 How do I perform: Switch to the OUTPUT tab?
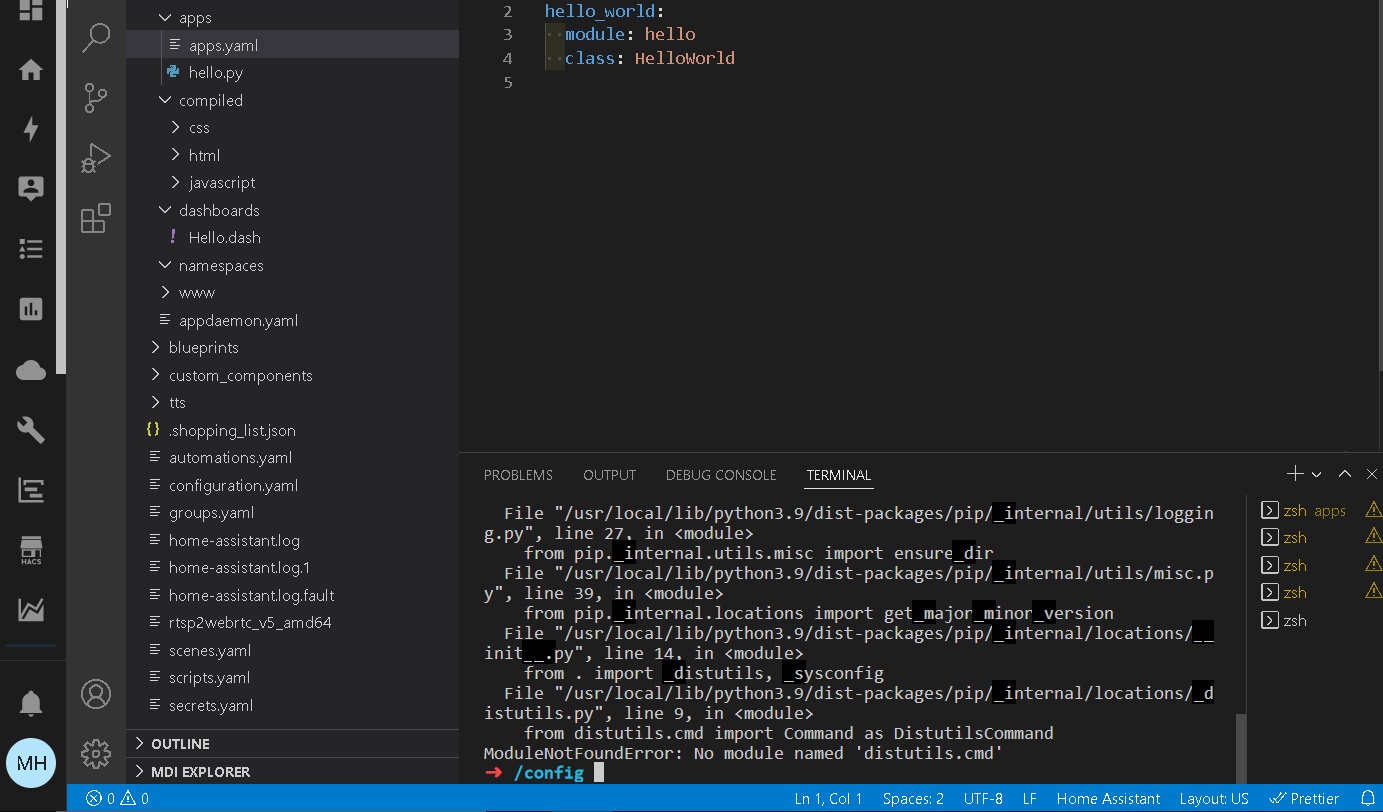[x=609, y=475]
